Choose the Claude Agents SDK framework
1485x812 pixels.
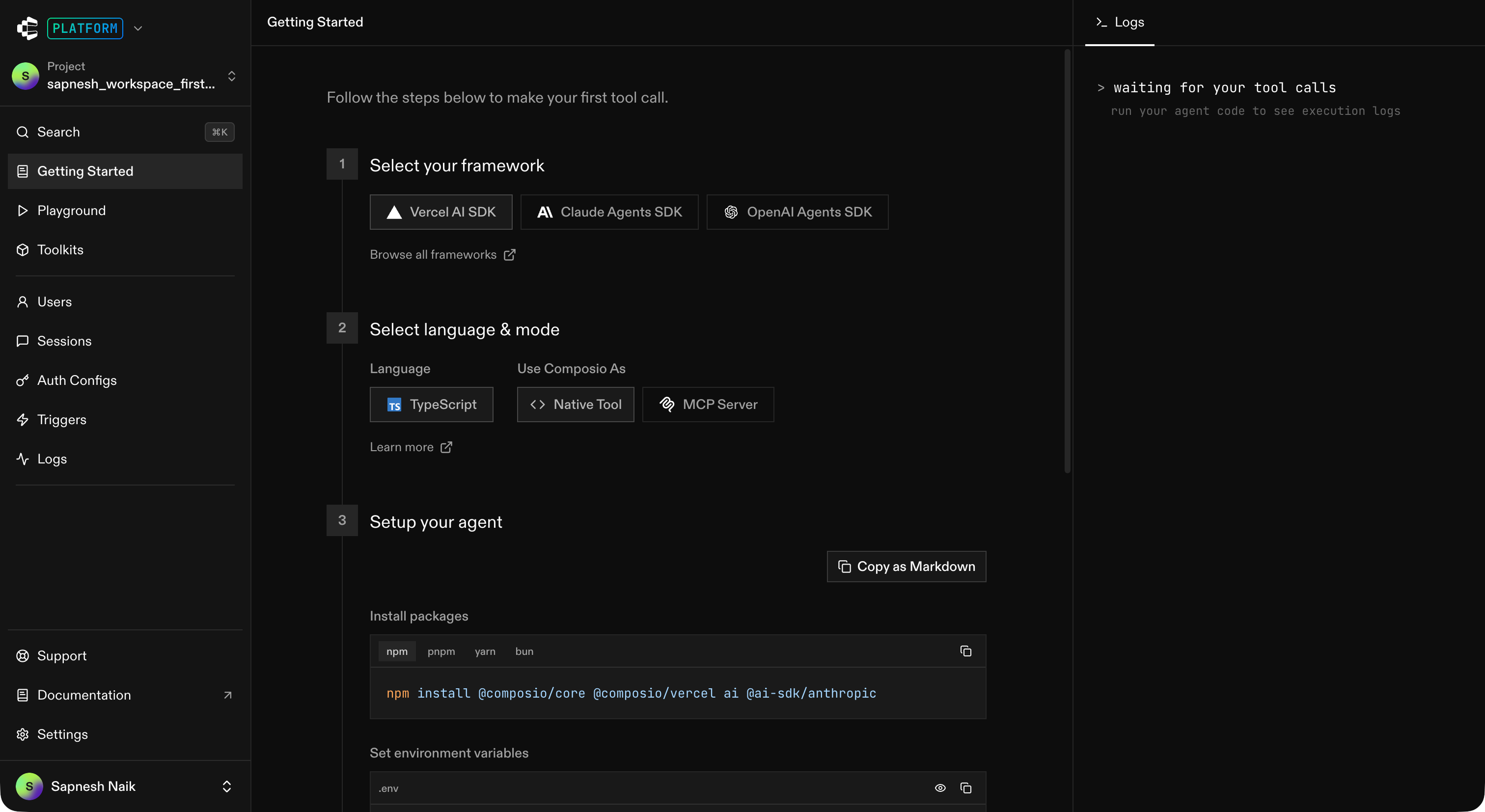click(x=609, y=212)
